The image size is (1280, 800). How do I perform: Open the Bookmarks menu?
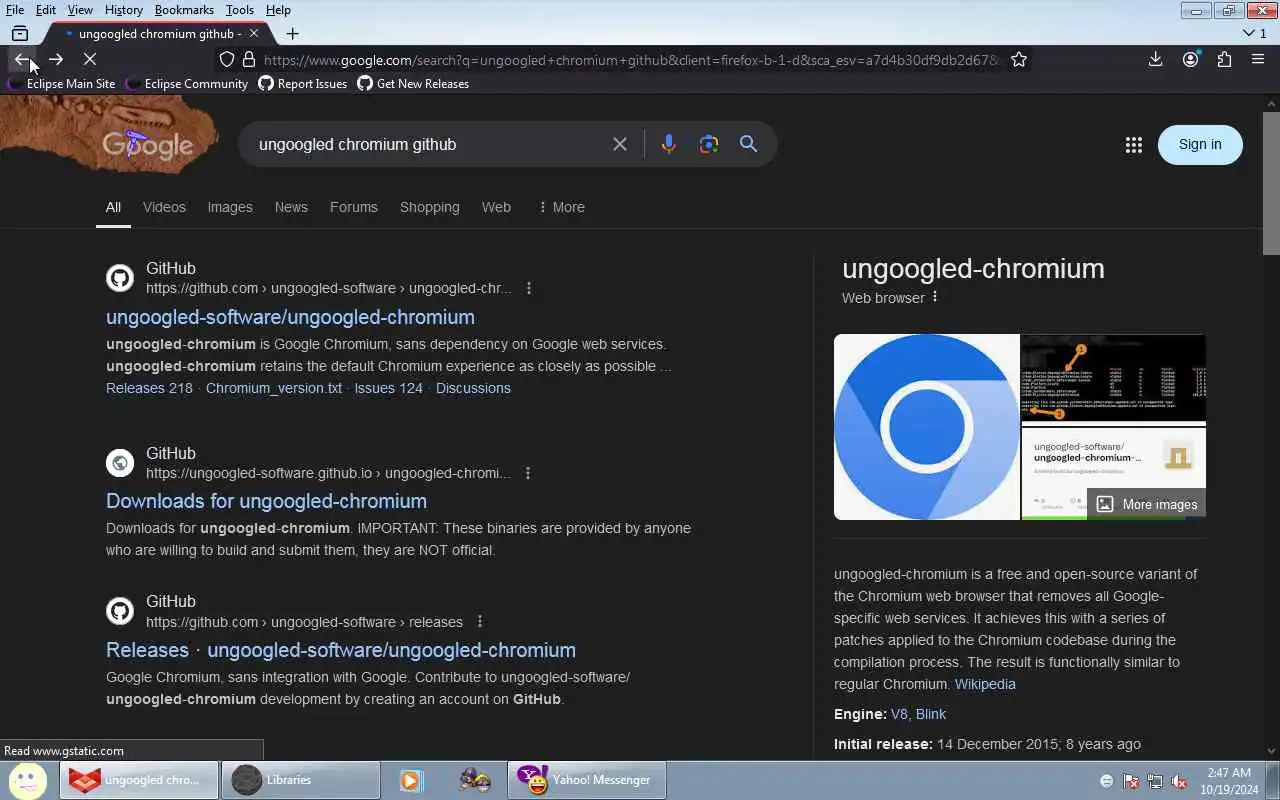[184, 10]
